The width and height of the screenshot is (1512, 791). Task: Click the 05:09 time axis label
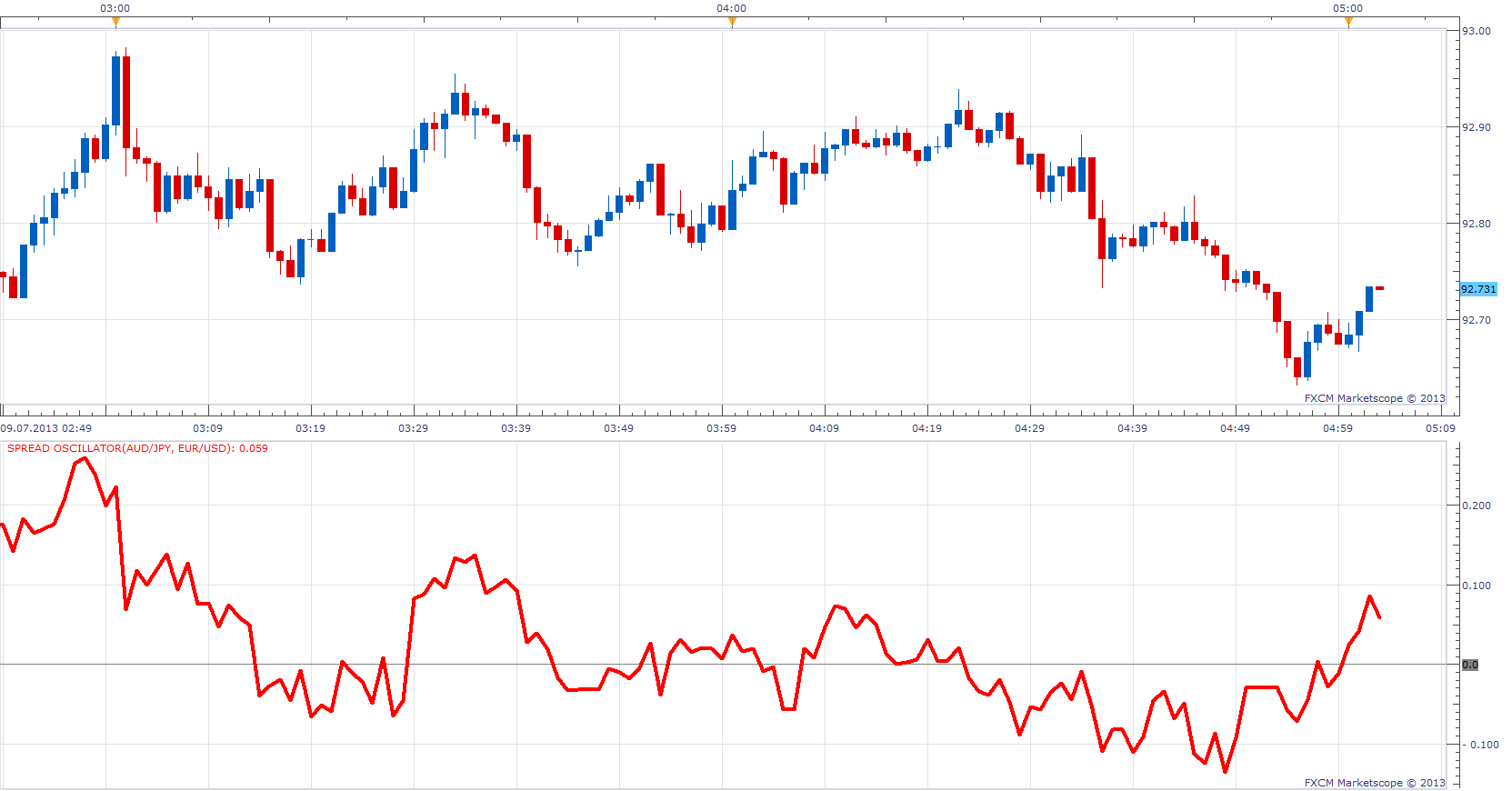point(1441,428)
